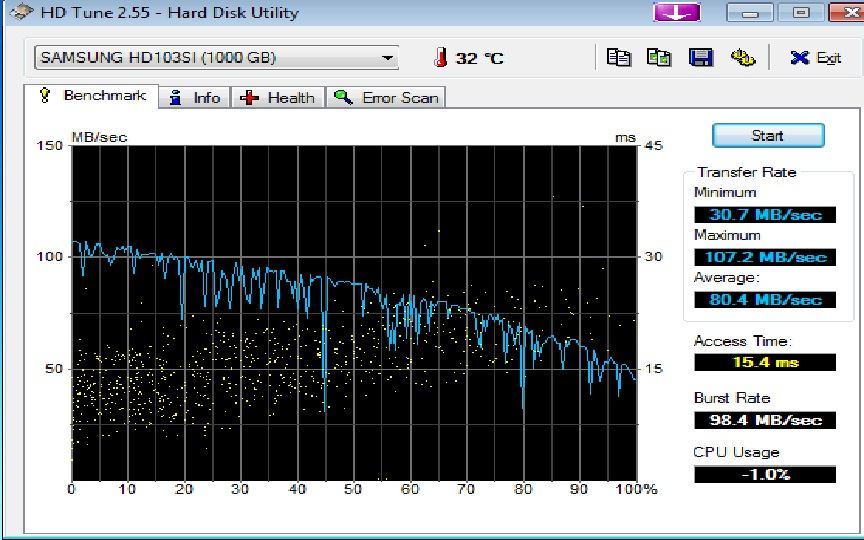This screenshot has width=864, height=540.
Task: Switch to the Info tab
Action: [x=195, y=98]
